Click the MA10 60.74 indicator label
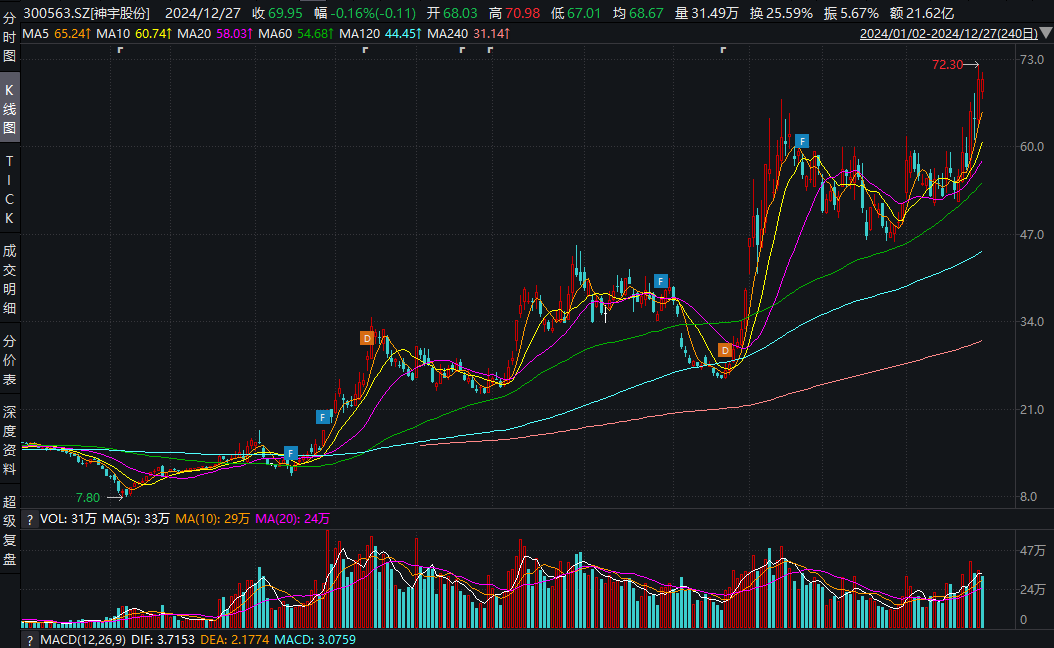 pos(133,34)
